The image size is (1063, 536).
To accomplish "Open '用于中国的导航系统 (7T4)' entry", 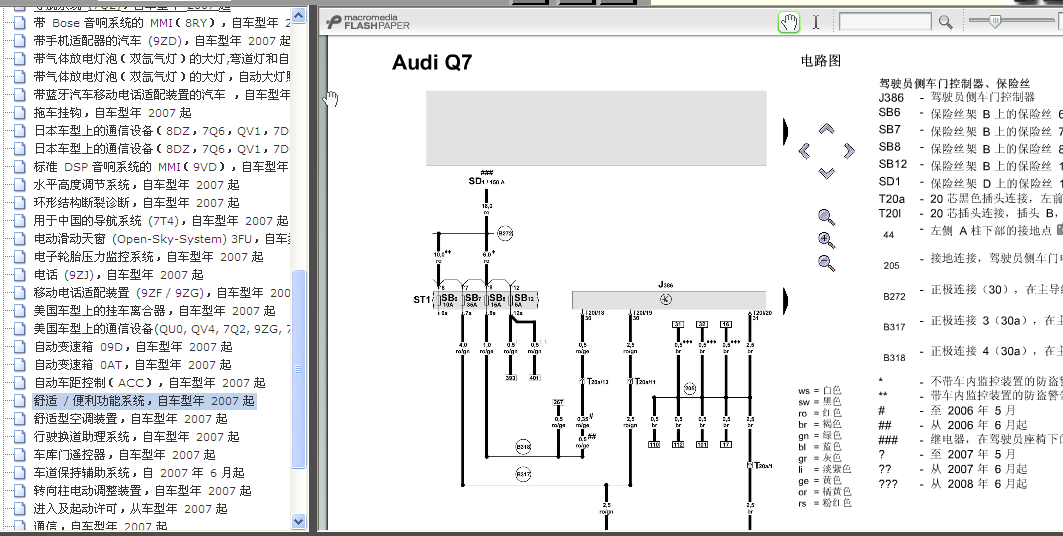I will pos(161,221).
